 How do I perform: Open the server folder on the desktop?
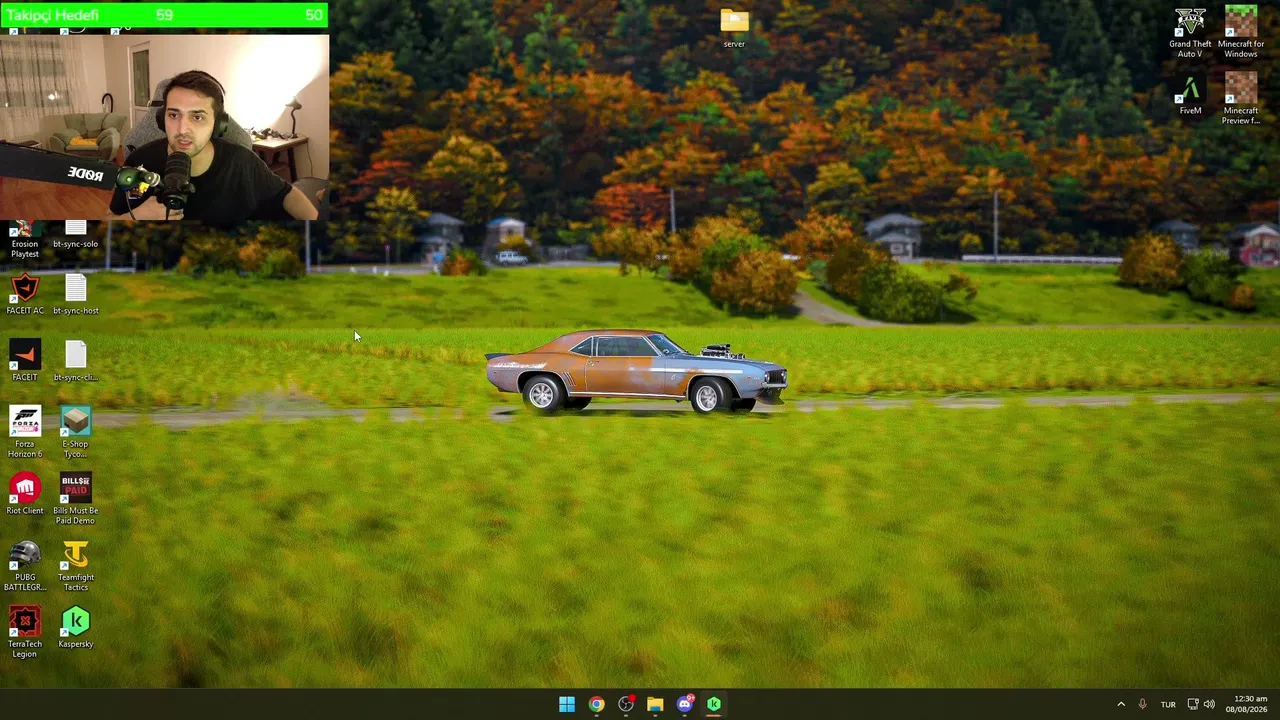pos(734,28)
